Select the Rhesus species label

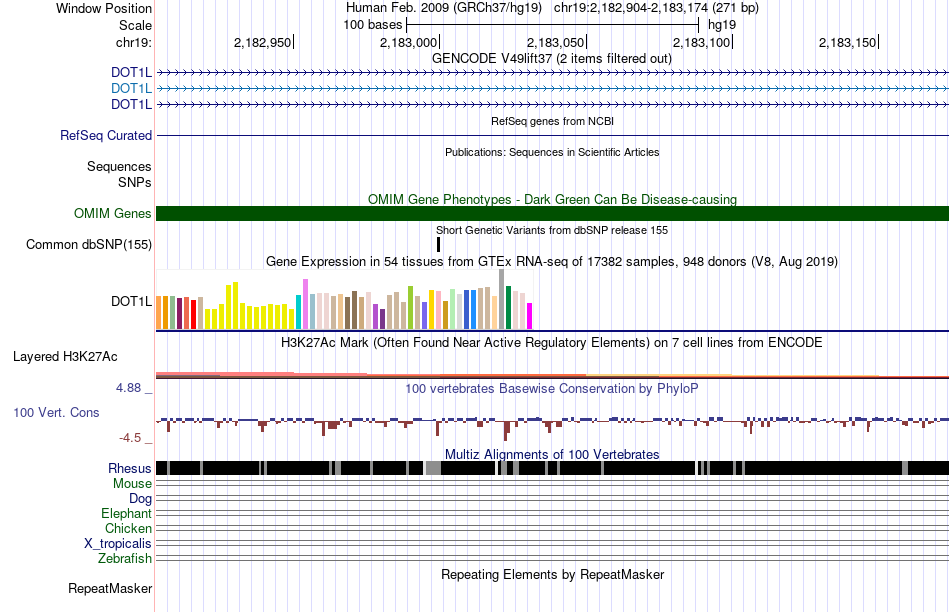[130, 468]
